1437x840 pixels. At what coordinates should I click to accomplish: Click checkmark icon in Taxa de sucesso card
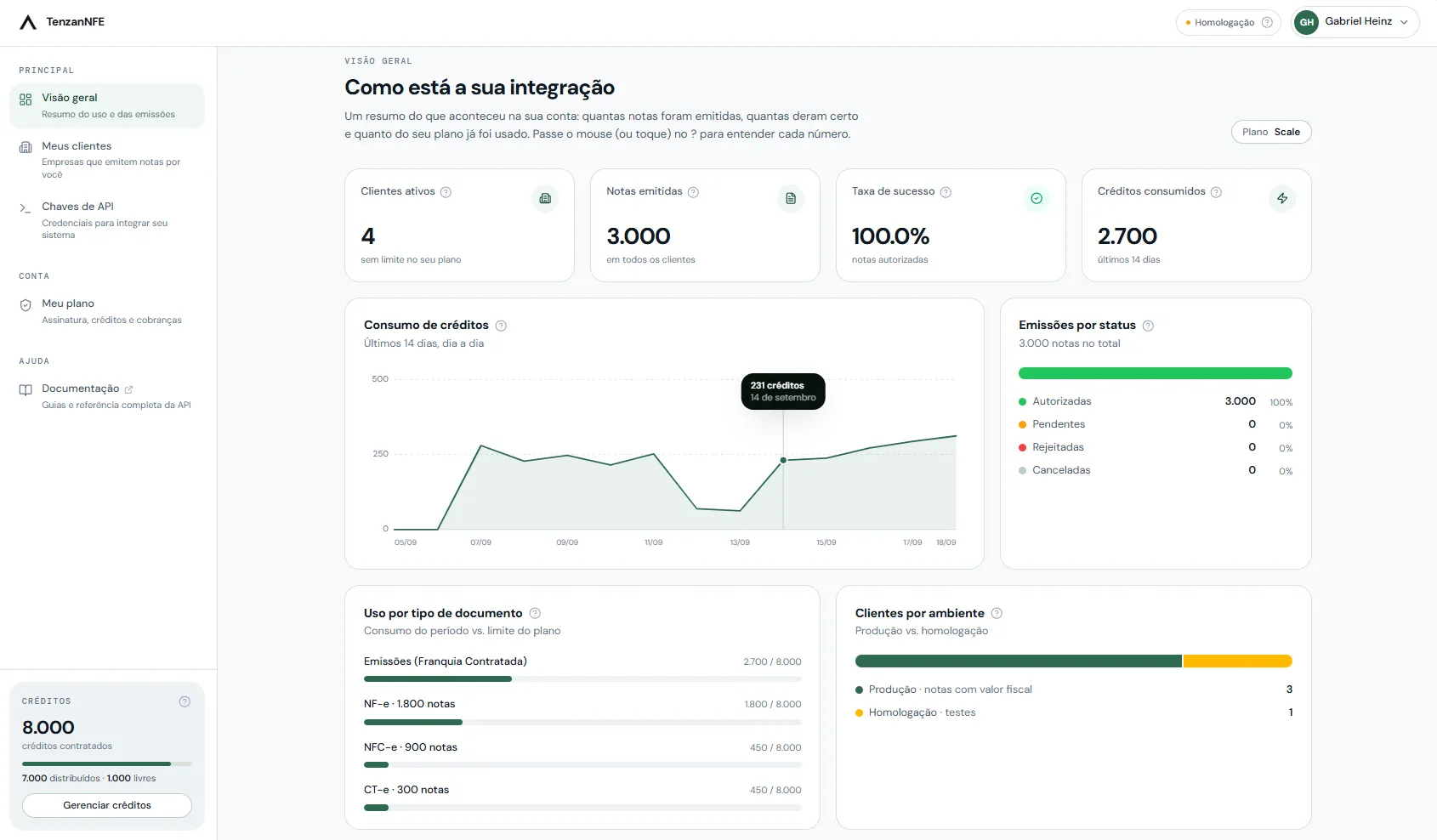[1037, 198]
